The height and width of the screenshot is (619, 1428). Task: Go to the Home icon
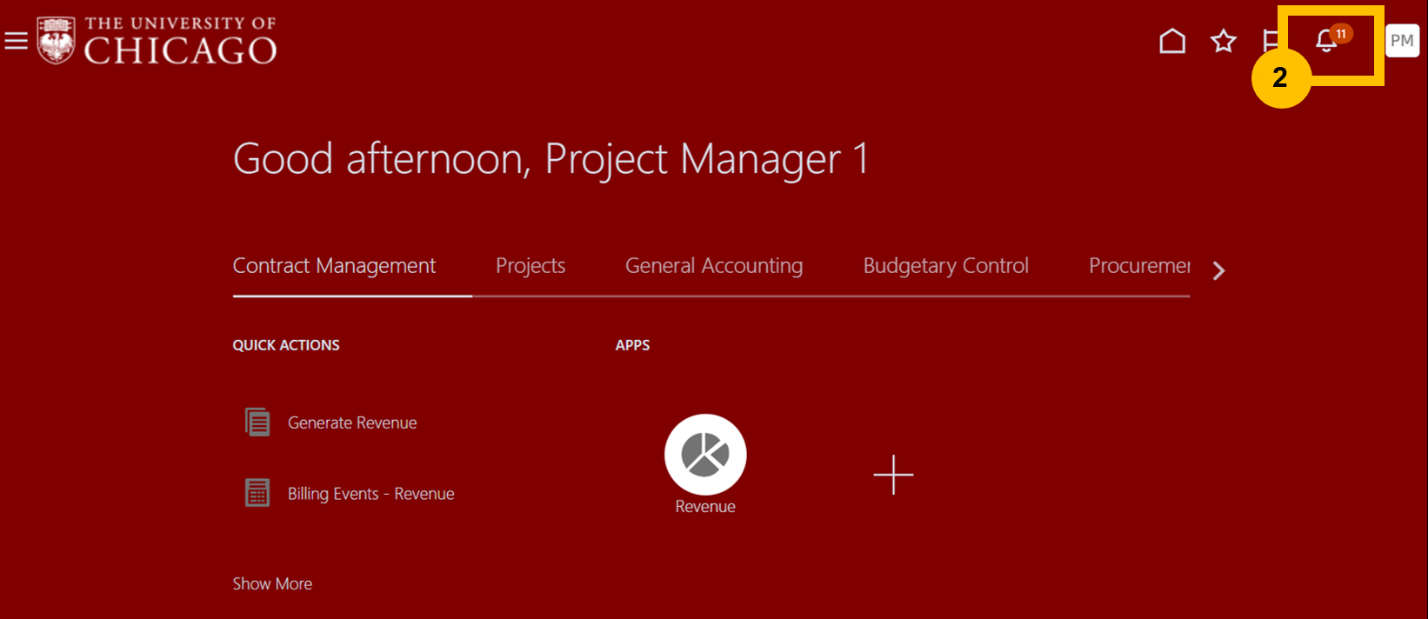pyautogui.click(x=1172, y=41)
